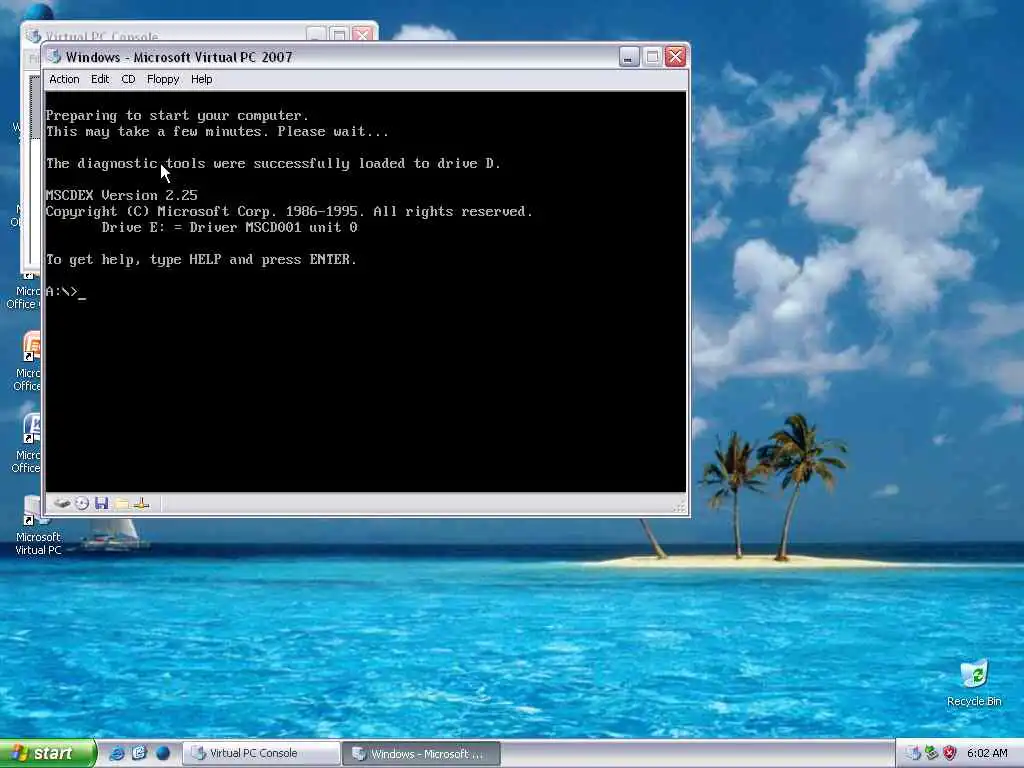Viewport: 1024px width, 768px height.
Task: Switch to Virtual PC Console taskbar button
Action: click(261, 754)
